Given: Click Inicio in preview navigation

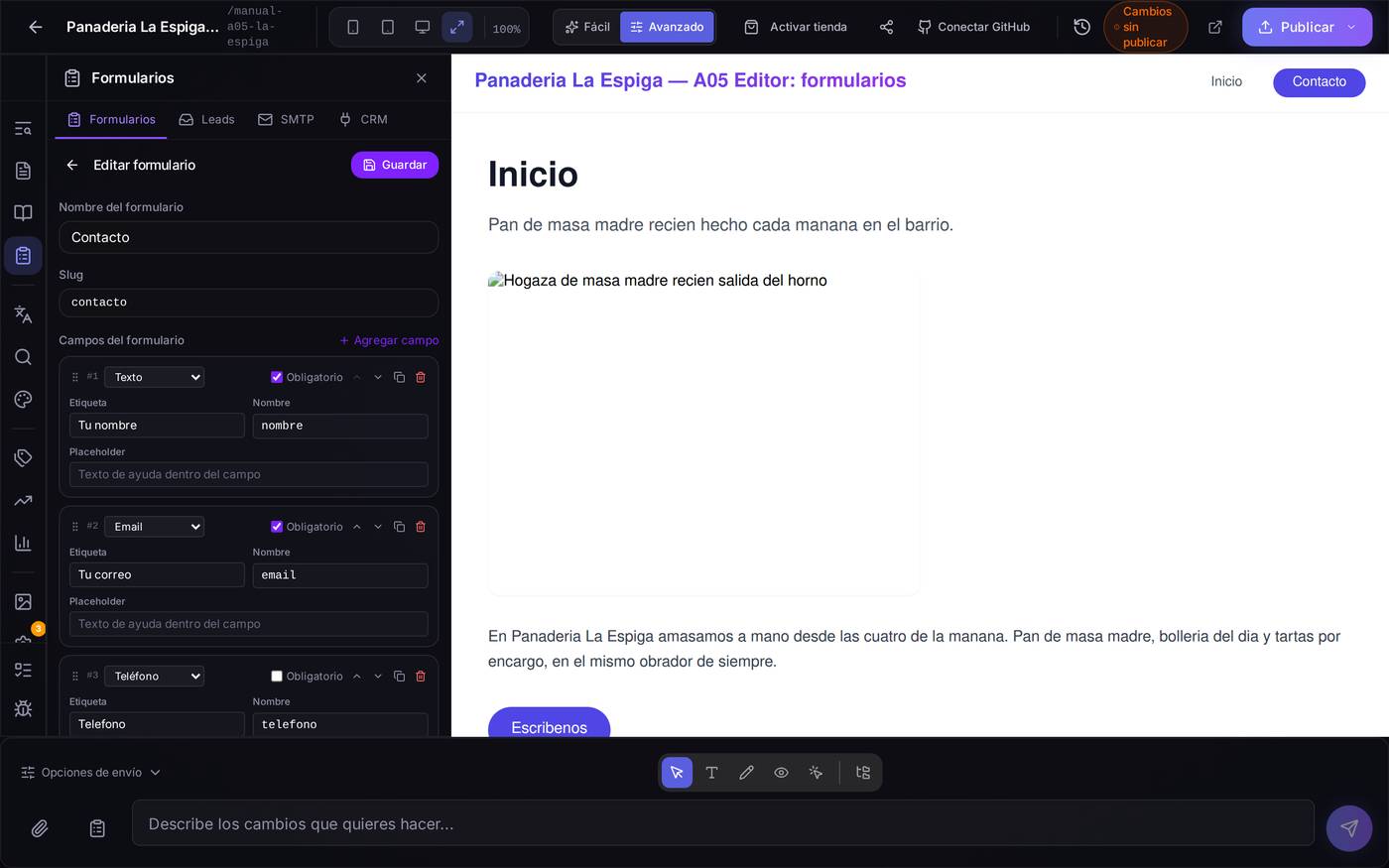Looking at the screenshot, I should [x=1226, y=81].
